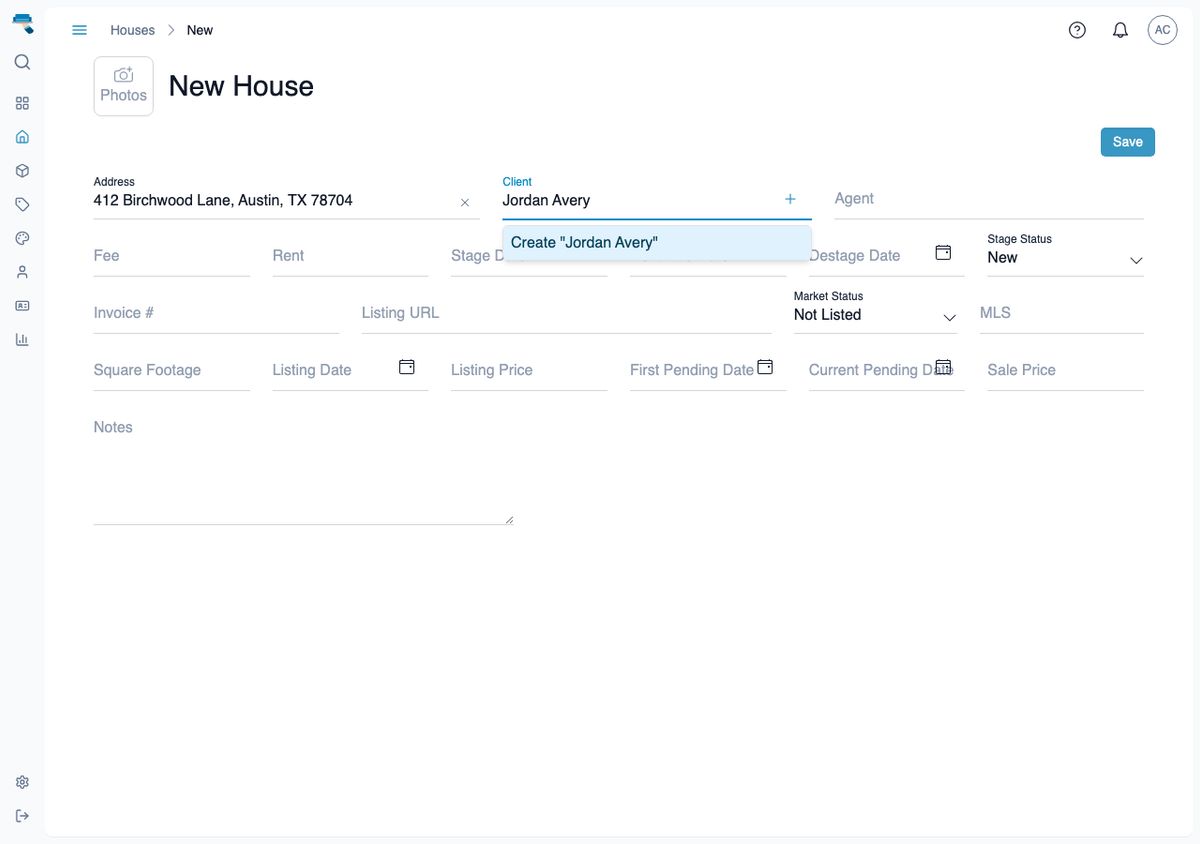Click the logout icon in sidebar
Screen dimensions: 1200x844
22,816
